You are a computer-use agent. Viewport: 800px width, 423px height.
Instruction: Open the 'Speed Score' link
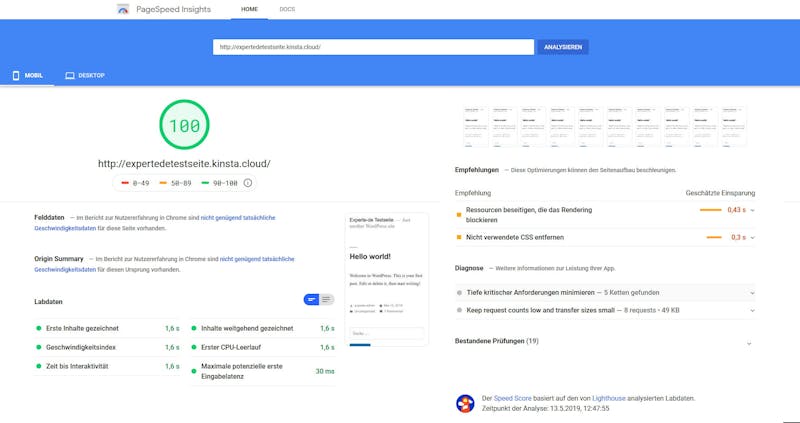coord(512,399)
